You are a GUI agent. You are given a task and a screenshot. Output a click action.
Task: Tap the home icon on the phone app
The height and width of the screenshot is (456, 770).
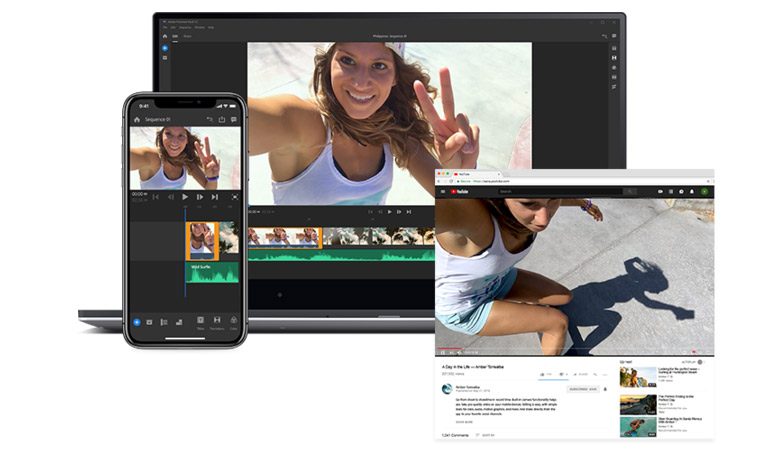137,119
